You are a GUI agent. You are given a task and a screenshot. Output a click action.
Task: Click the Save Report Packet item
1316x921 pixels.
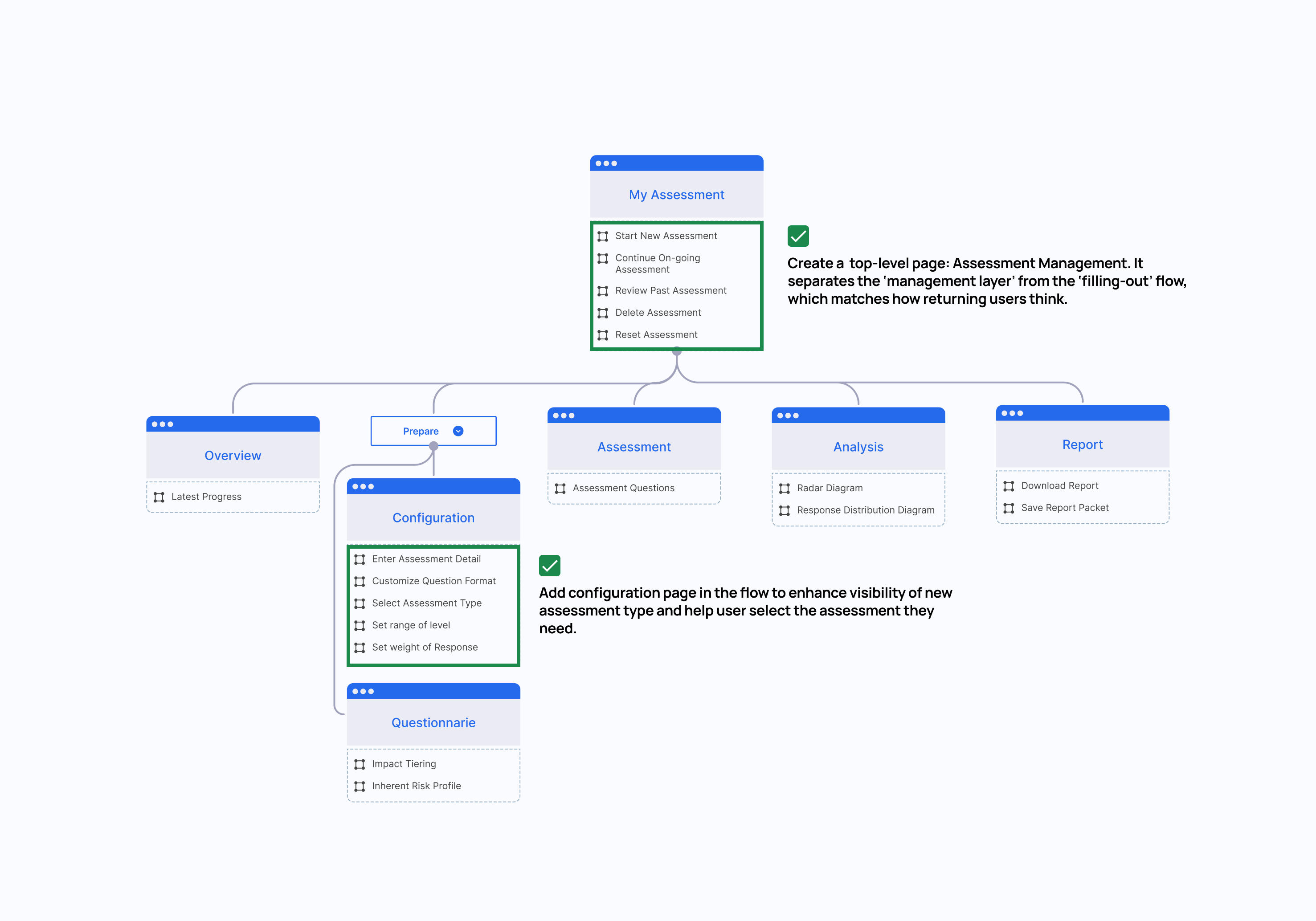coord(1064,508)
